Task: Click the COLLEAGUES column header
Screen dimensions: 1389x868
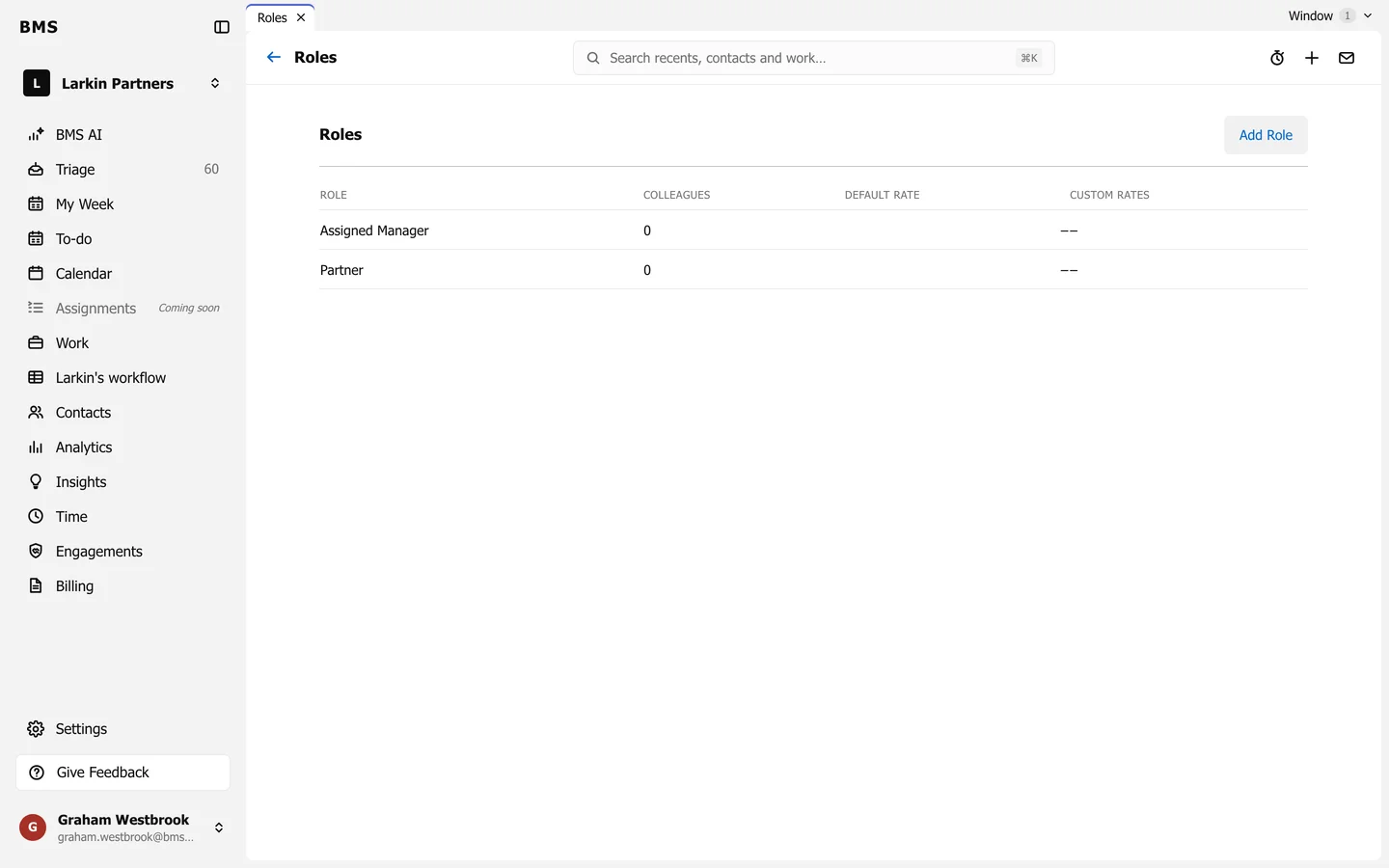Action: [676, 195]
